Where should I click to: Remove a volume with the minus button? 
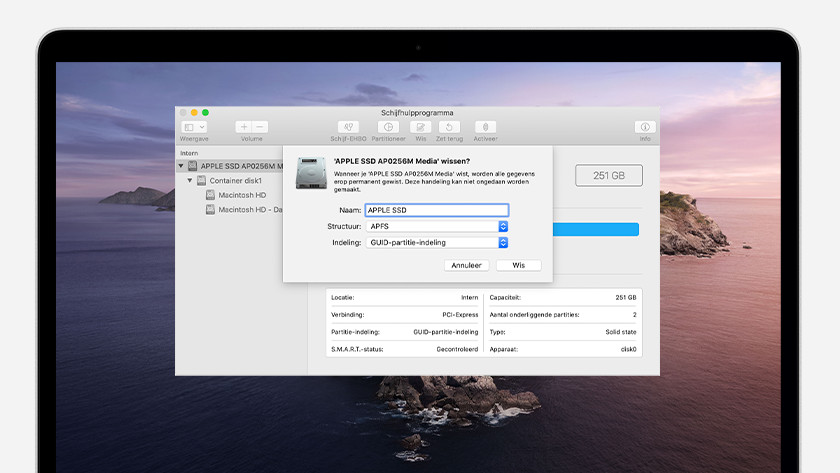point(260,127)
